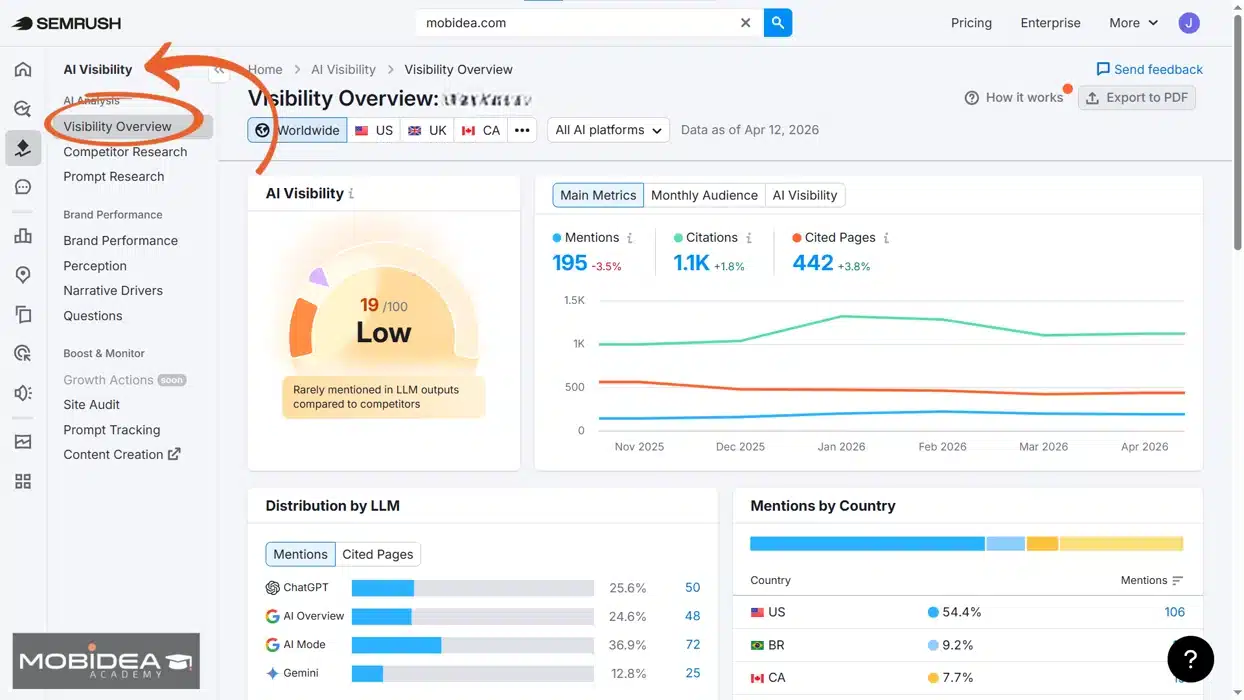This screenshot has height=700, width=1244.
Task: Click Export to PDF button
Action: click(x=1136, y=98)
